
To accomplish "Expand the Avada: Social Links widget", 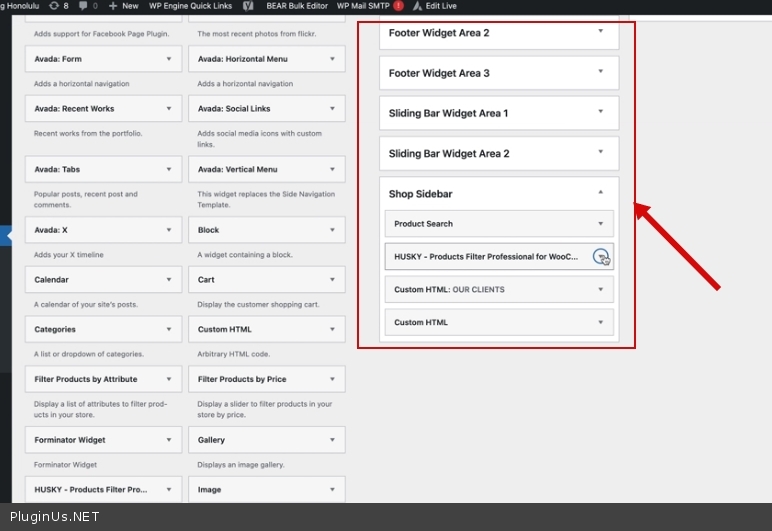I will click(x=331, y=109).
